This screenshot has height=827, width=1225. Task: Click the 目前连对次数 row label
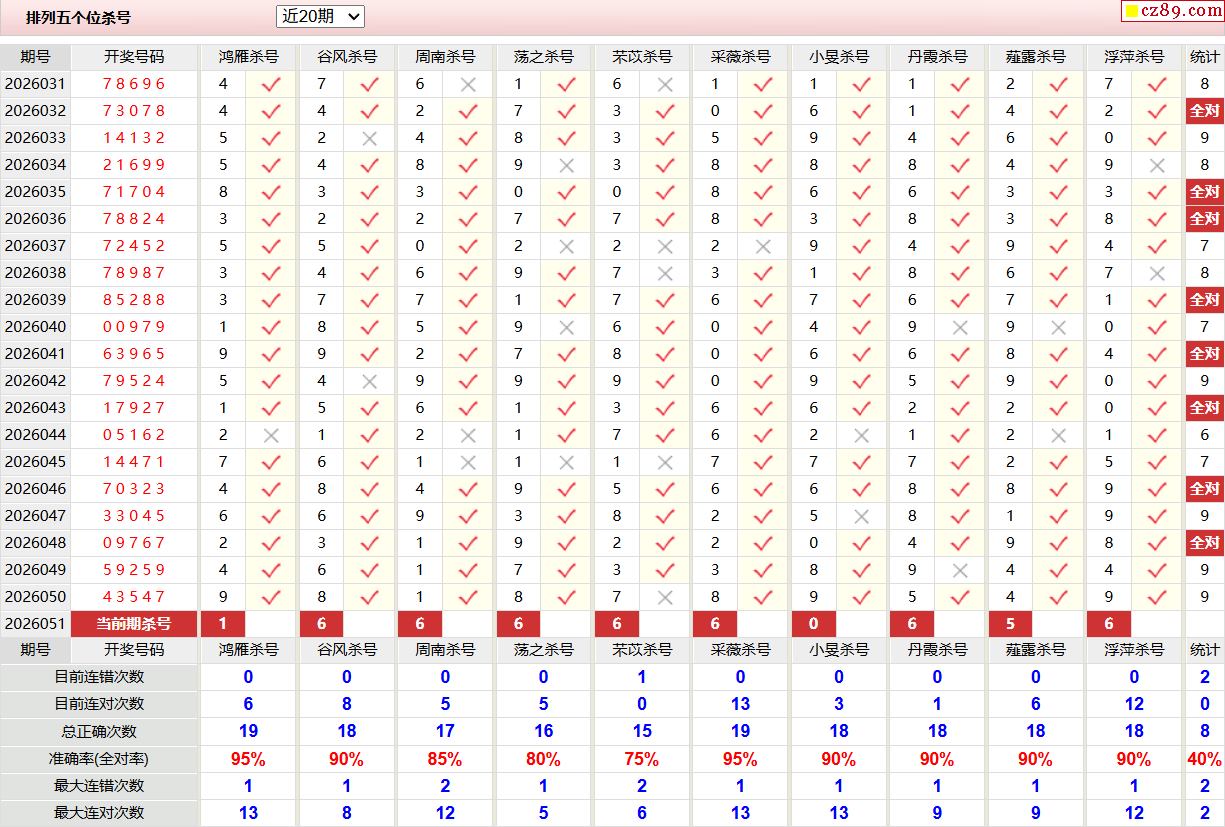pos(99,704)
